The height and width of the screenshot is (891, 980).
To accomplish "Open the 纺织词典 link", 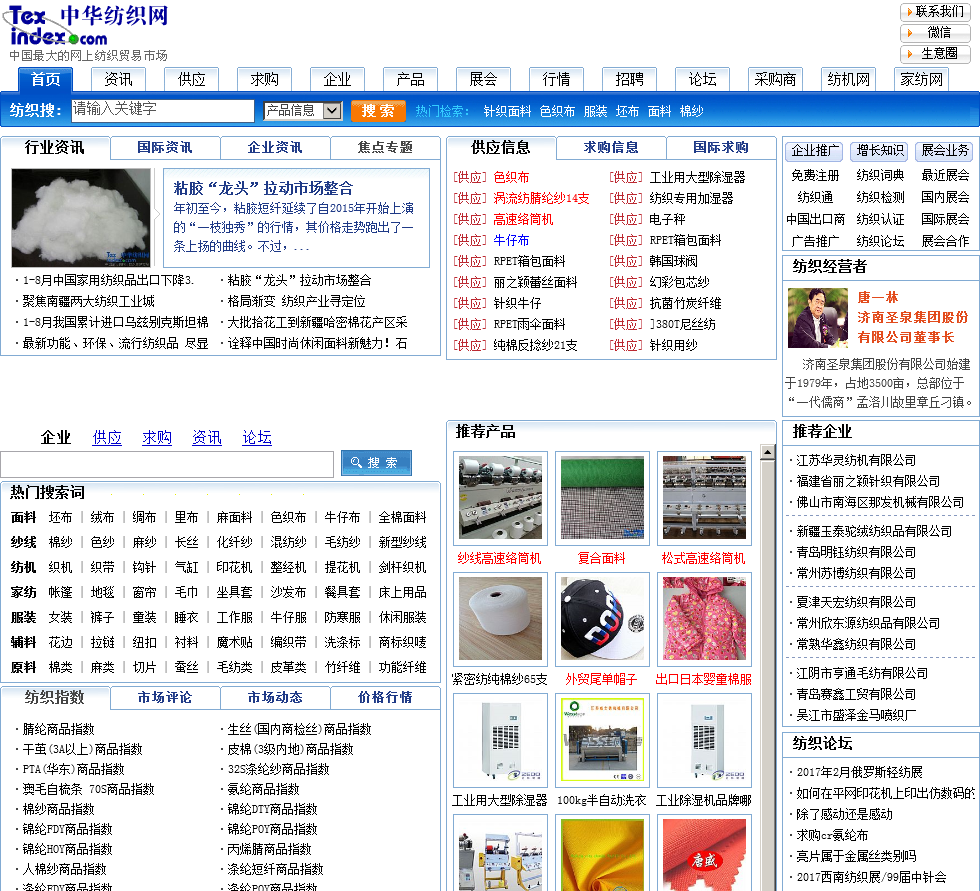I will (x=880, y=176).
